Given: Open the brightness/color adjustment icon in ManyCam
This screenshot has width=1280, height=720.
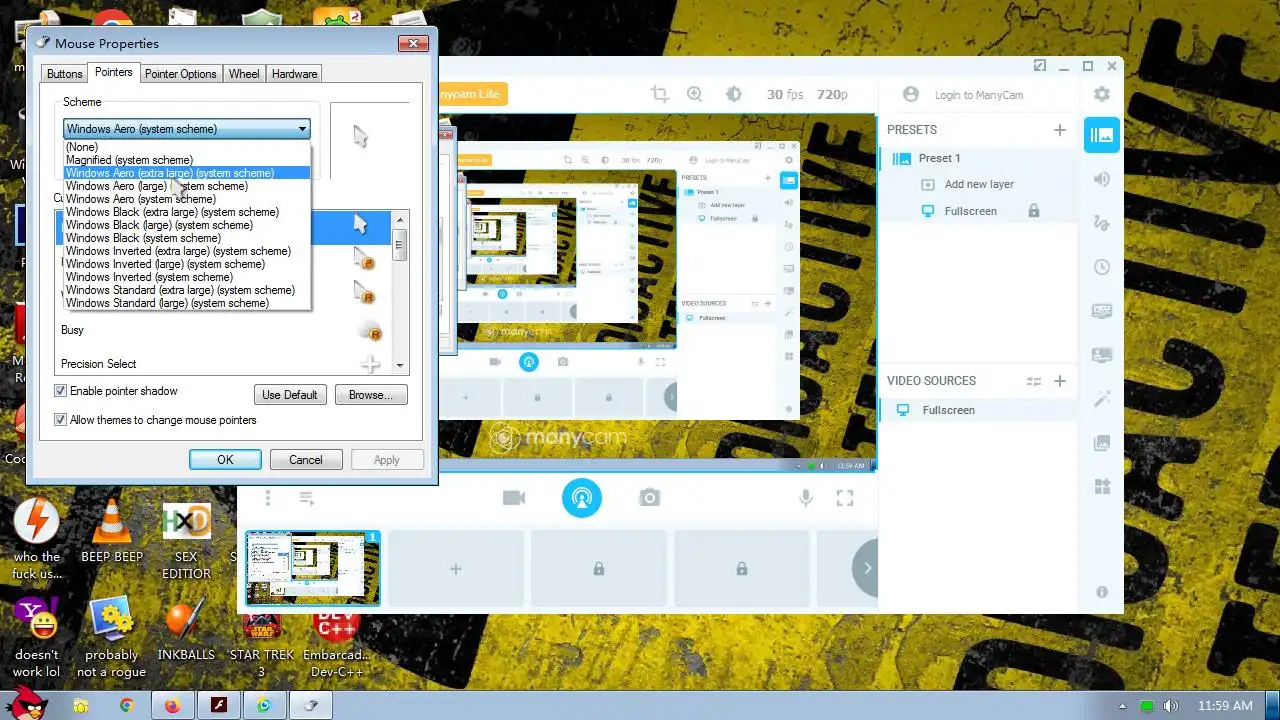Looking at the screenshot, I should coord(733,94).
